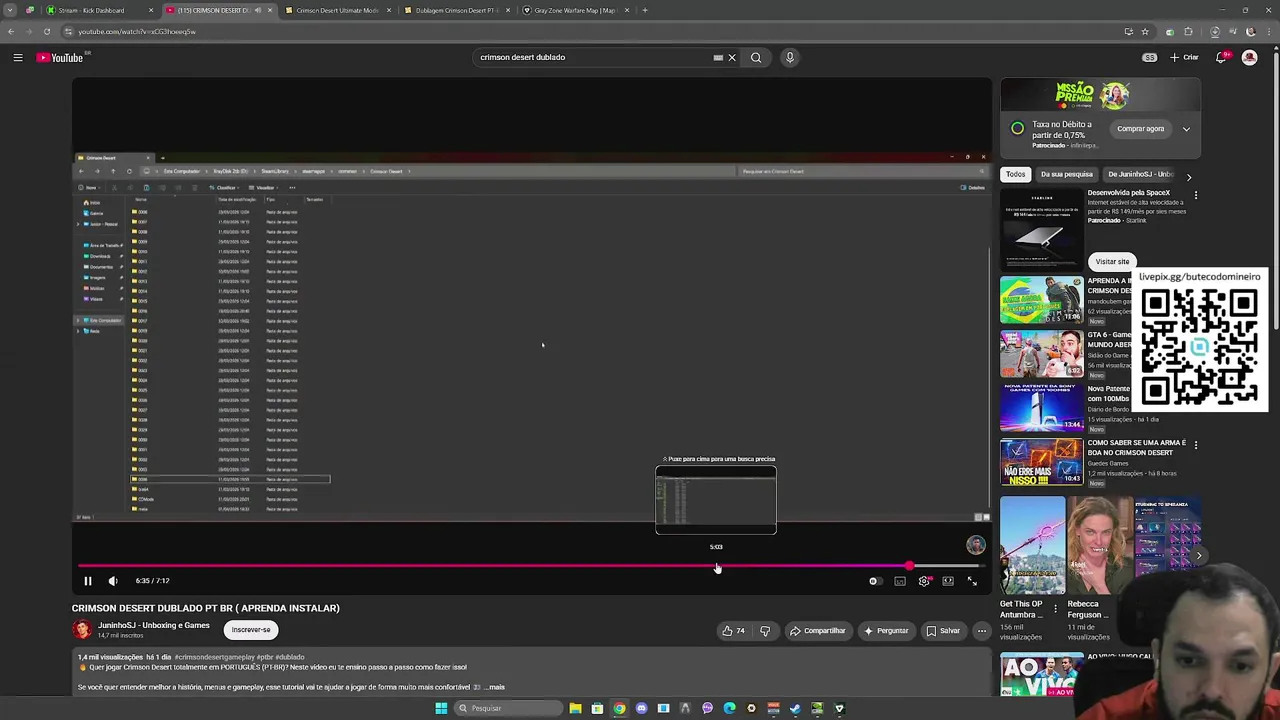Open the Windows Start menu
Screen dimensions: 1280x720
441,708
